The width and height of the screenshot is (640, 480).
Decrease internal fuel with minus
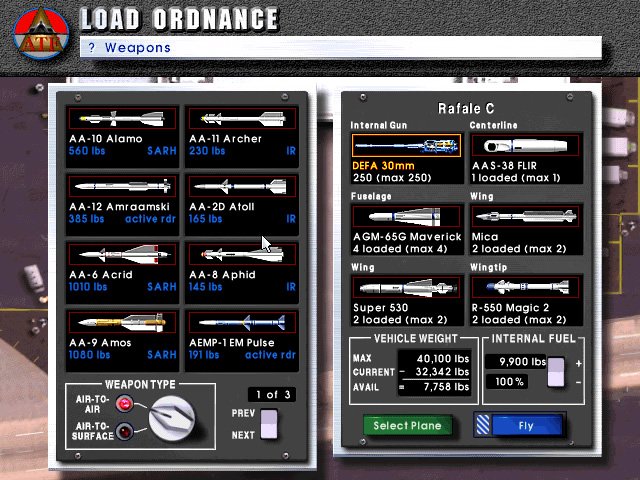coord(578,382)
